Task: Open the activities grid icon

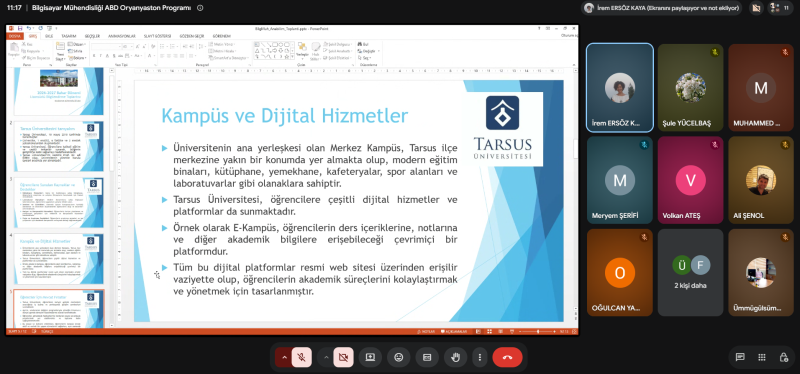Action: (x=762, y=357)
